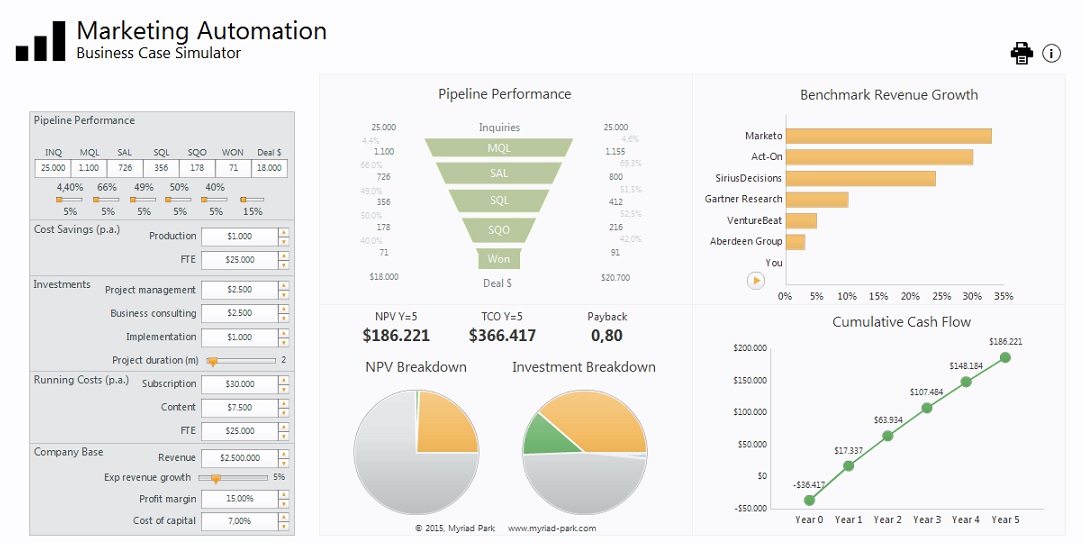Decrease Revenue value with down arrow
The width and height of the screenshot is (1084, 543).
point(284,462)
